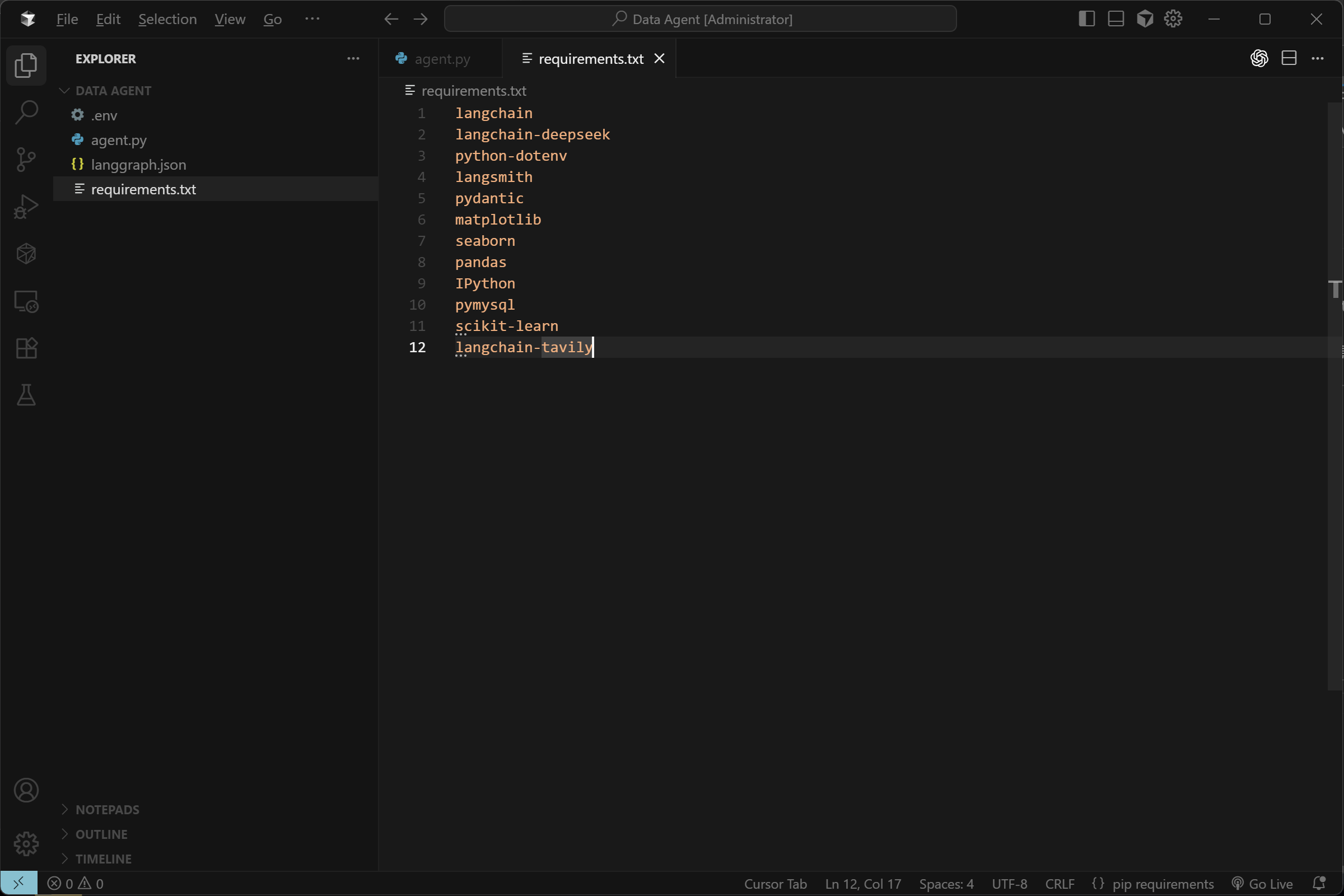Screen dimensions: 1344x896
Task: Open the cube-shaped activity bar icon
Action: 26,254
